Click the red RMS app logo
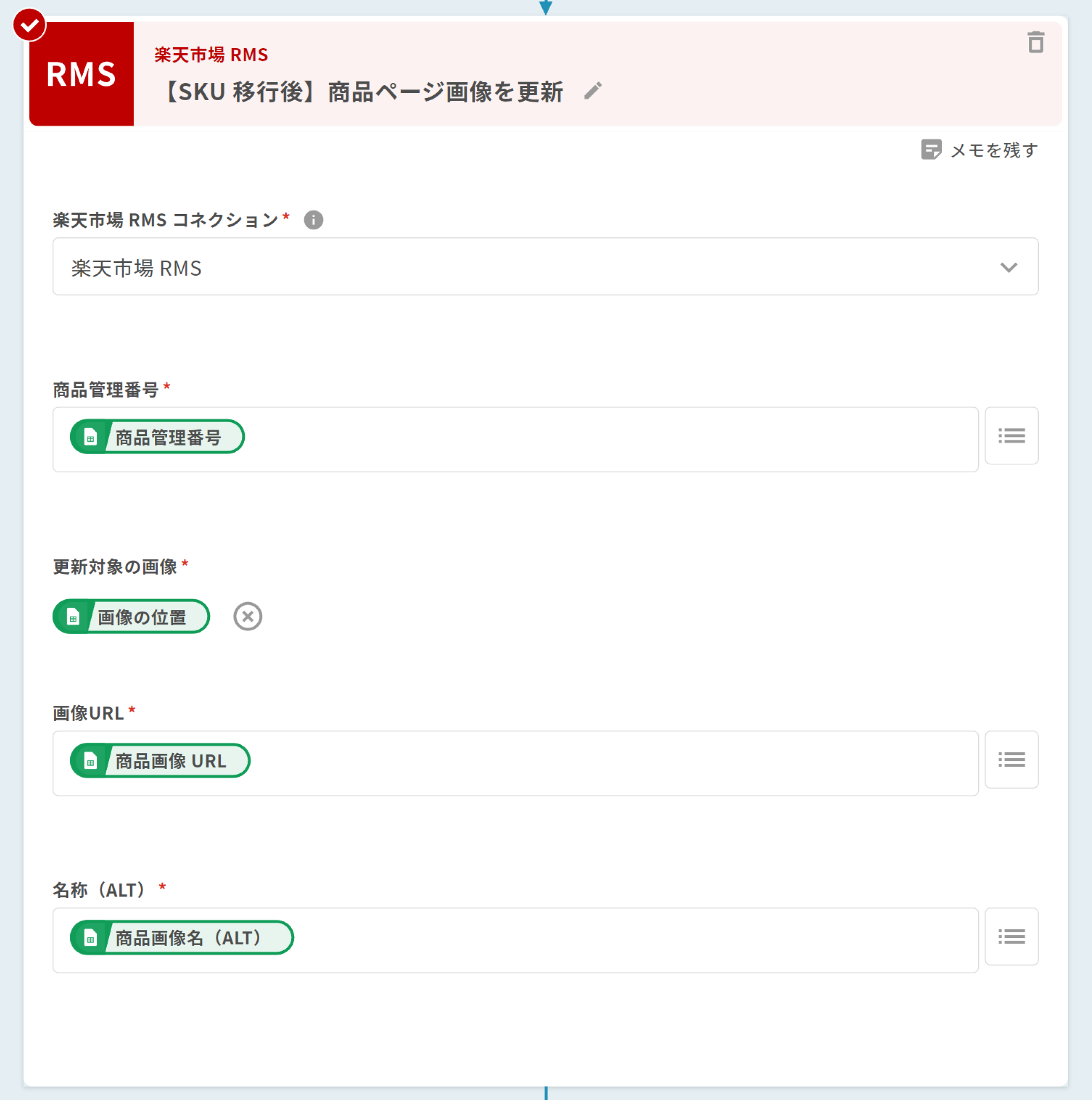1092x1100 pixels. [81, 74]
